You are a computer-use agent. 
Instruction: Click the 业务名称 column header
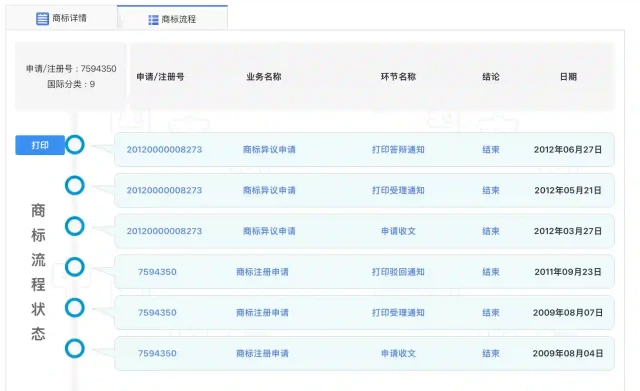(264, 77)
